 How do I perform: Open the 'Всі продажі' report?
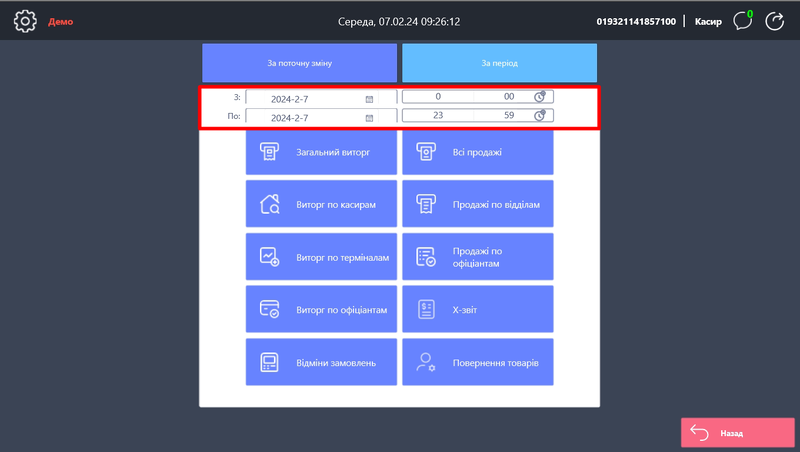[478, 153]
